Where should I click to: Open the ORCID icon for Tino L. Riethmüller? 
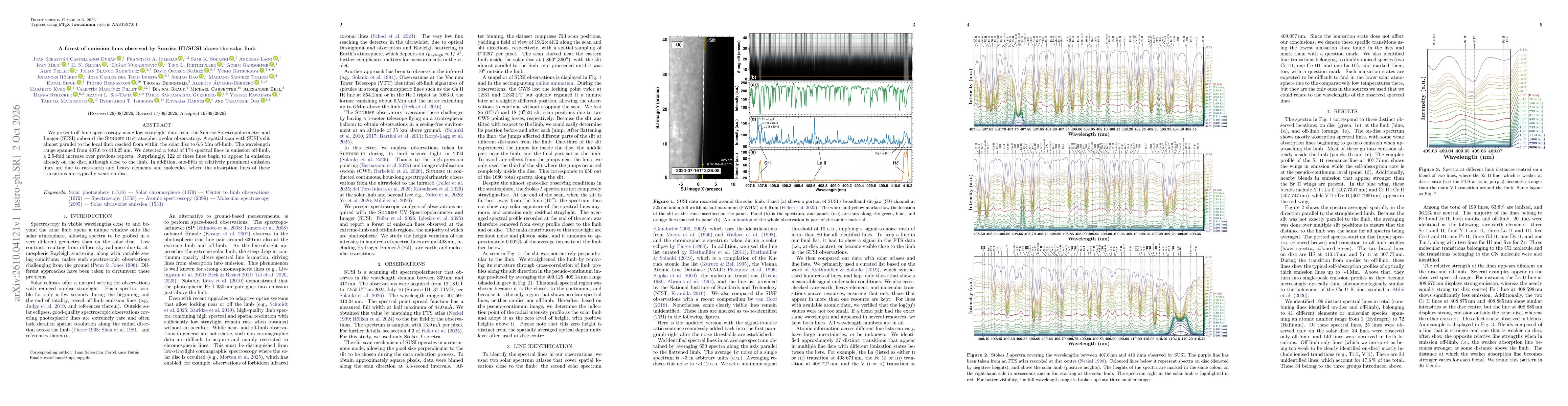coord(220,65)
